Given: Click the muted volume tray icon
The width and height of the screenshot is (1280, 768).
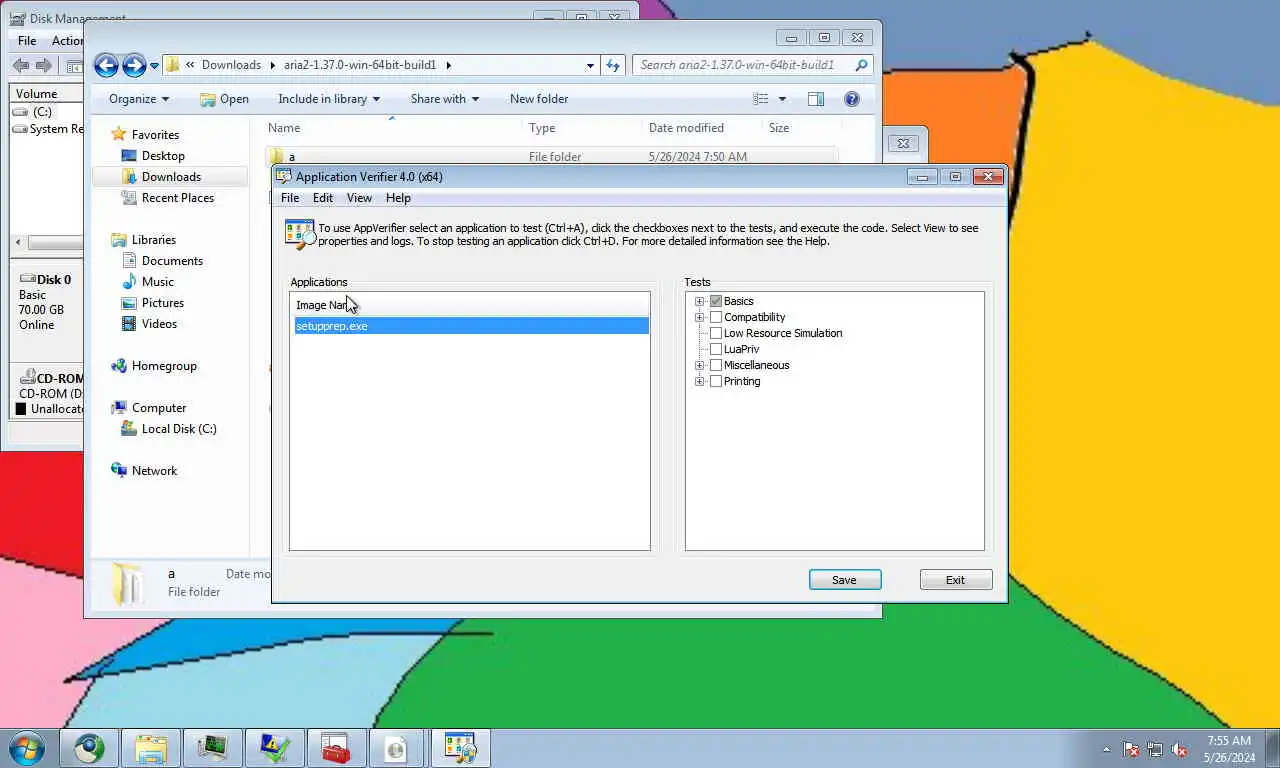Looking at the screenshot, I should point(1179,749).
